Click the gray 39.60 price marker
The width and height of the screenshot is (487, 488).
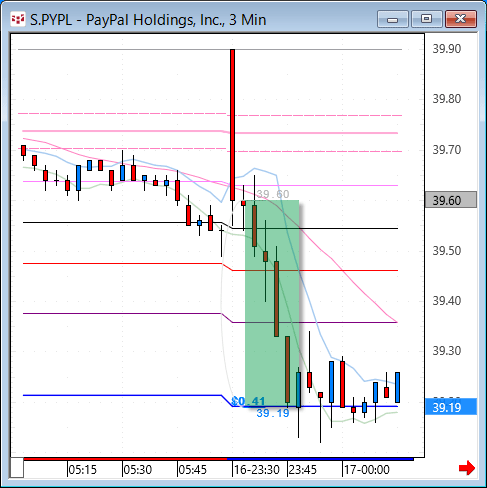point(451,200)
